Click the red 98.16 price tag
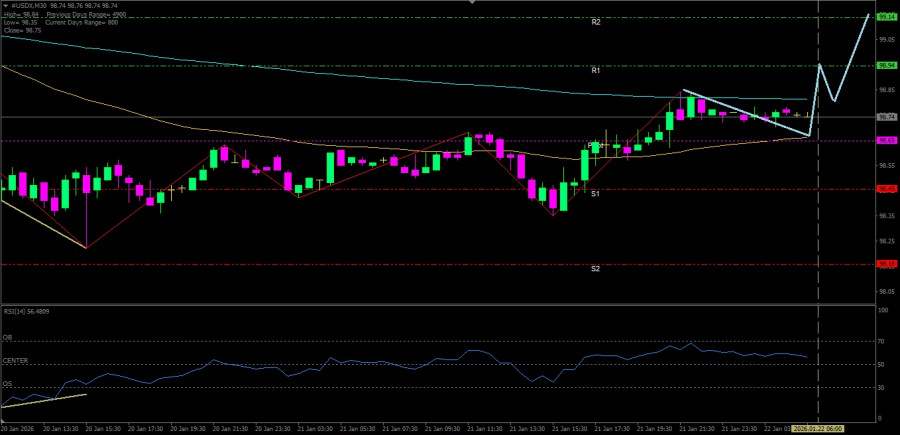Image resolution: width=900 pixels, height=435 pixels. 887,264
